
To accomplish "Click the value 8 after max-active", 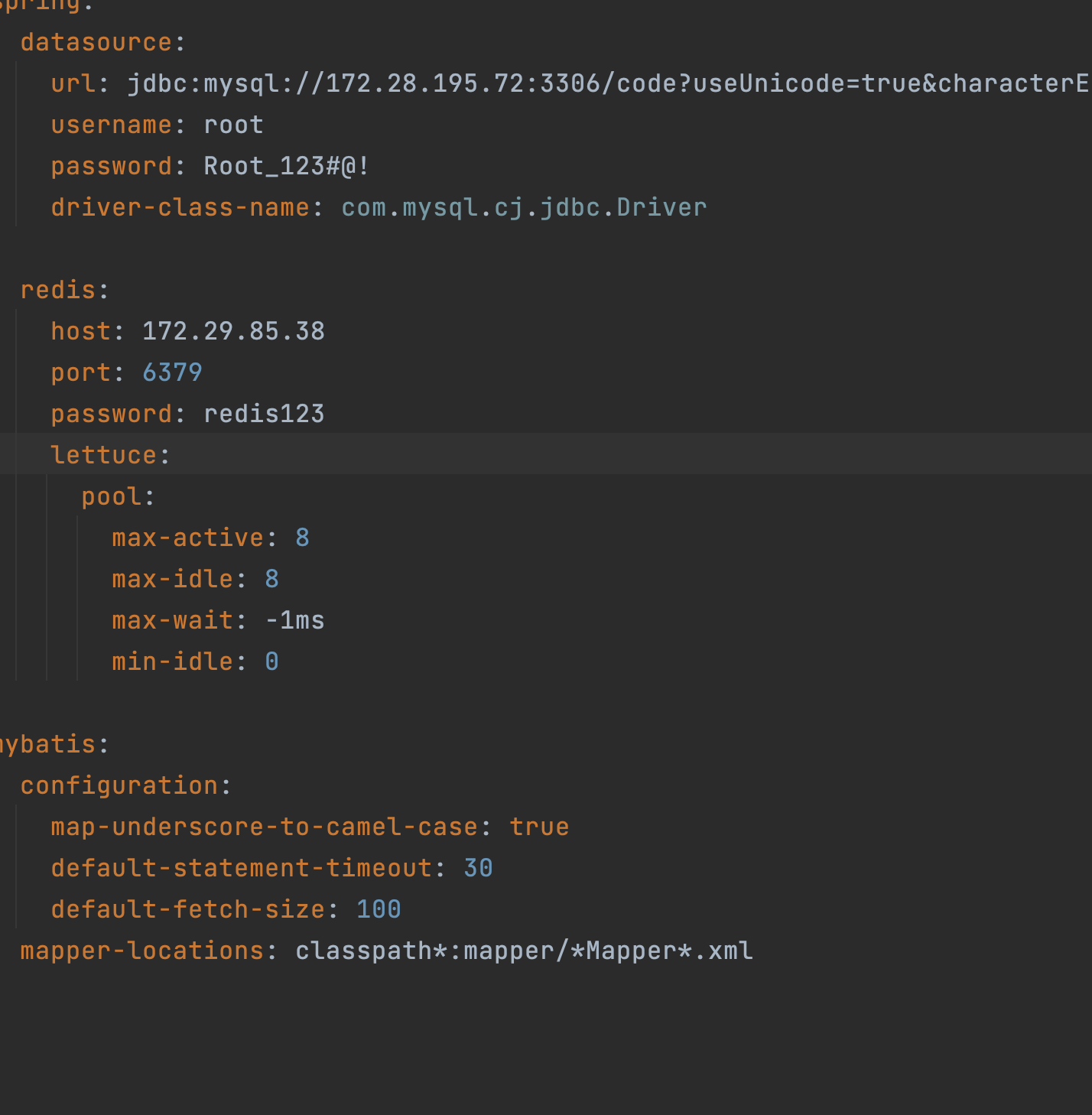I will click(x=303, y=538).
